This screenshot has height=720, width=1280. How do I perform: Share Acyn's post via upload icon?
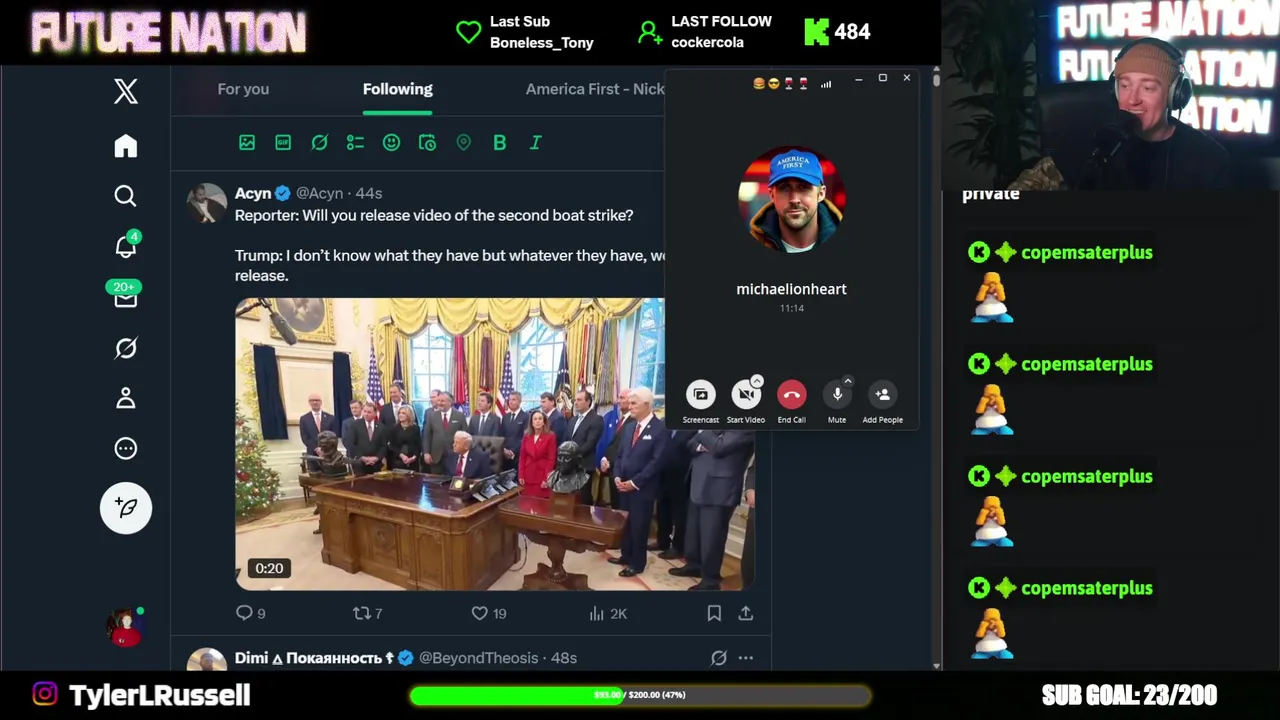(x=746, y=613)
